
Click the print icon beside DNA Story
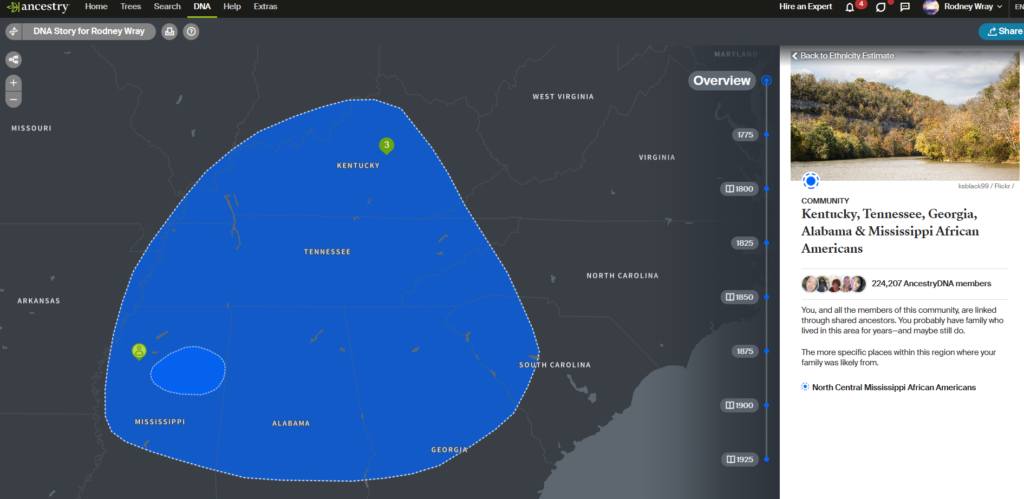pos(169,31)
